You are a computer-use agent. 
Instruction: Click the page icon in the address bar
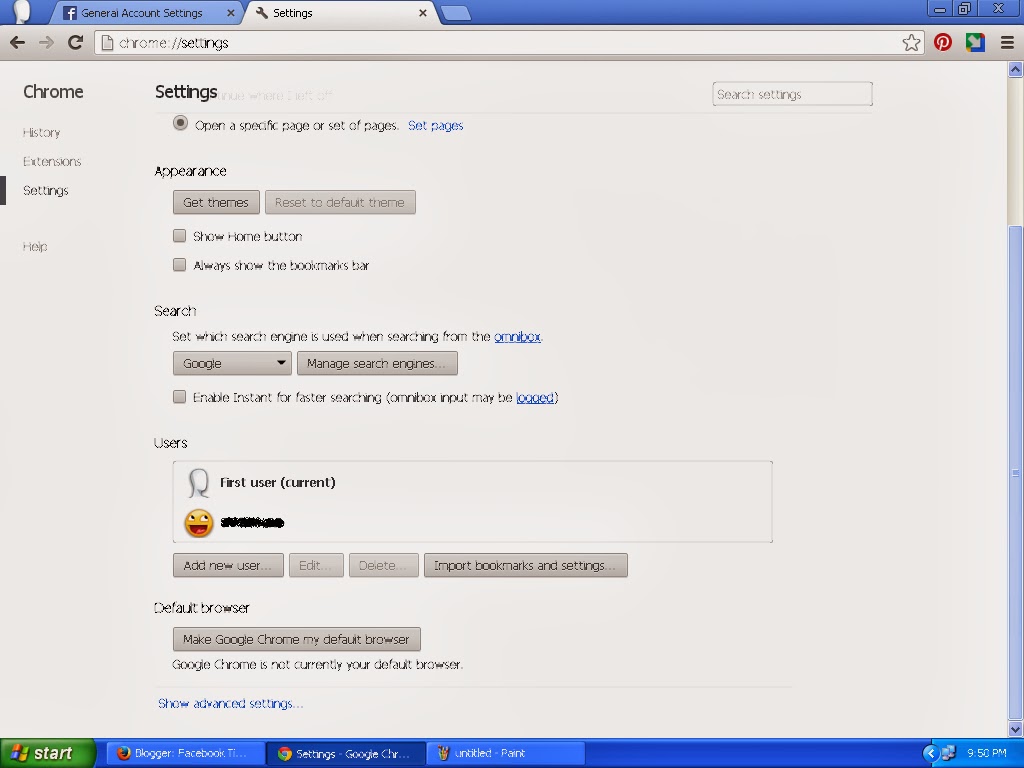tap(107, 43)
